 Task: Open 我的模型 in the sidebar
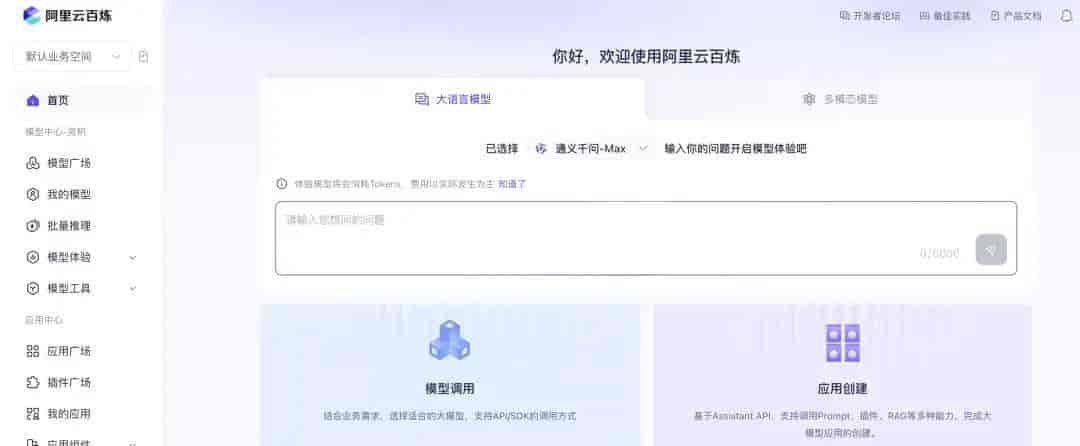tap(69, 194)
